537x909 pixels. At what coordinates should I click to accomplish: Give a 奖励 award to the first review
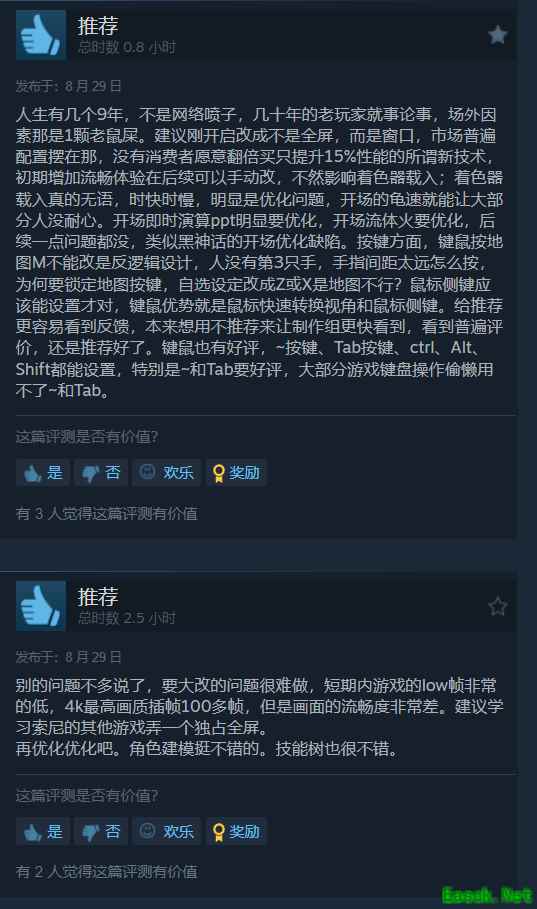(236, 472)
